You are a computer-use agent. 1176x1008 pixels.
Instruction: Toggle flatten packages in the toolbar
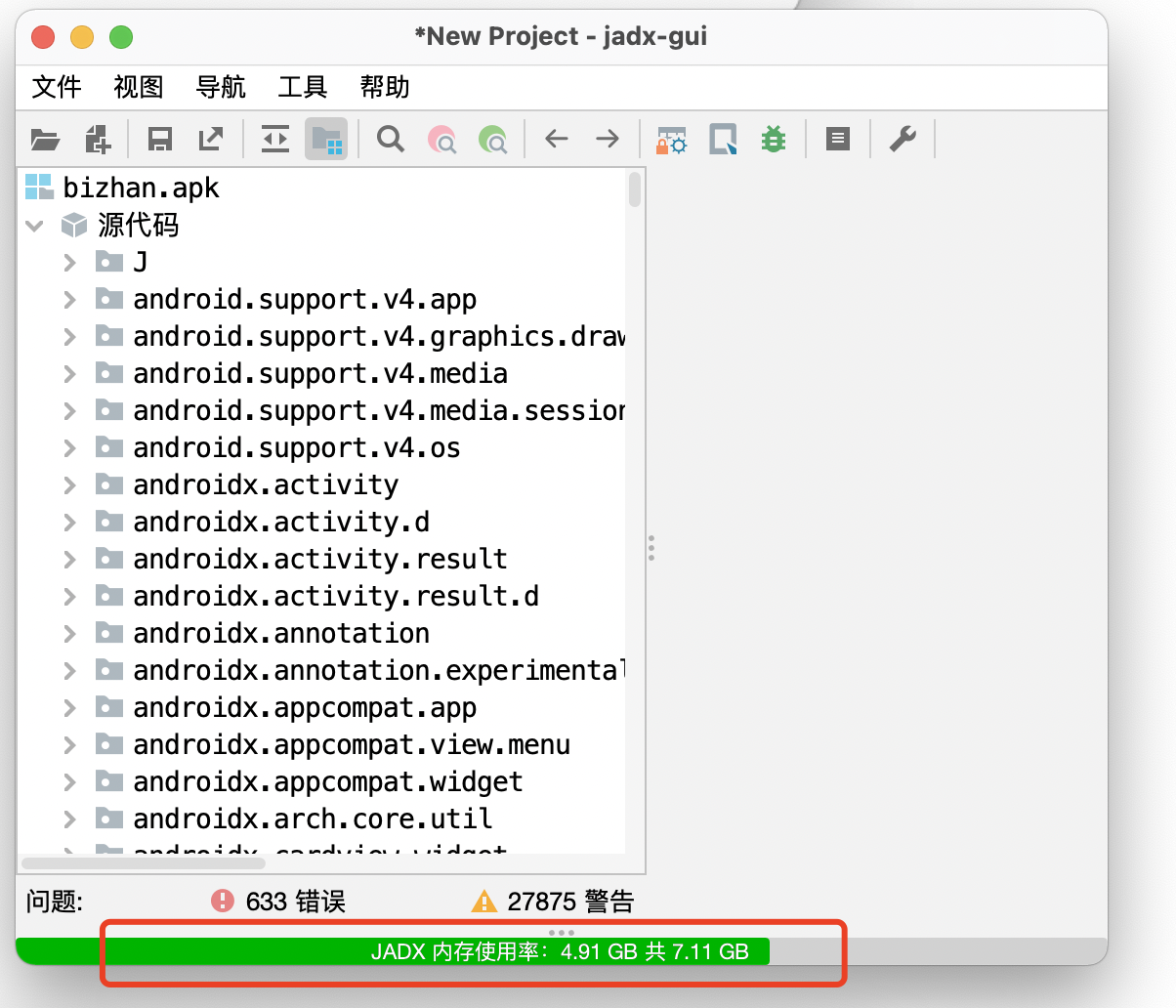tap(274, 139)
